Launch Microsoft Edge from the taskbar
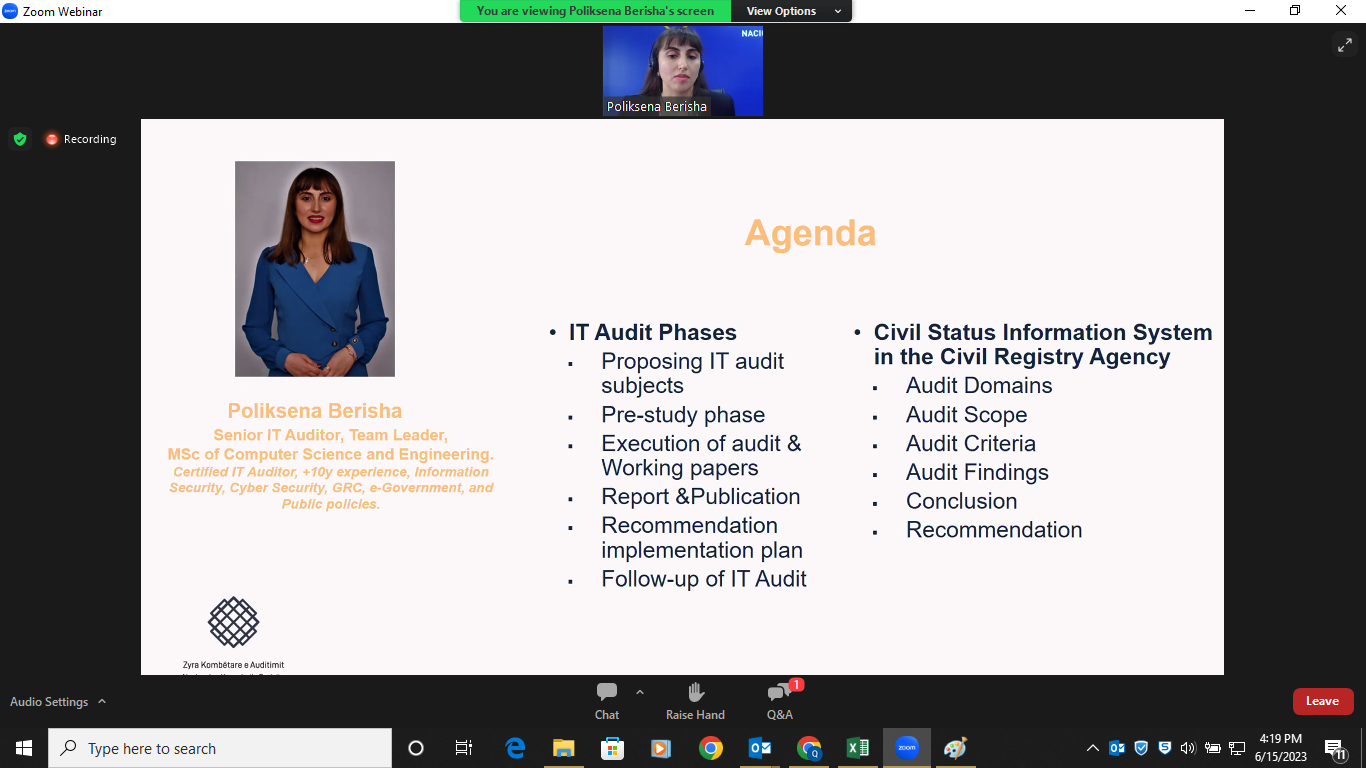Image resolution: width=1366 pixels, height=768 pixels. (515, 748)
